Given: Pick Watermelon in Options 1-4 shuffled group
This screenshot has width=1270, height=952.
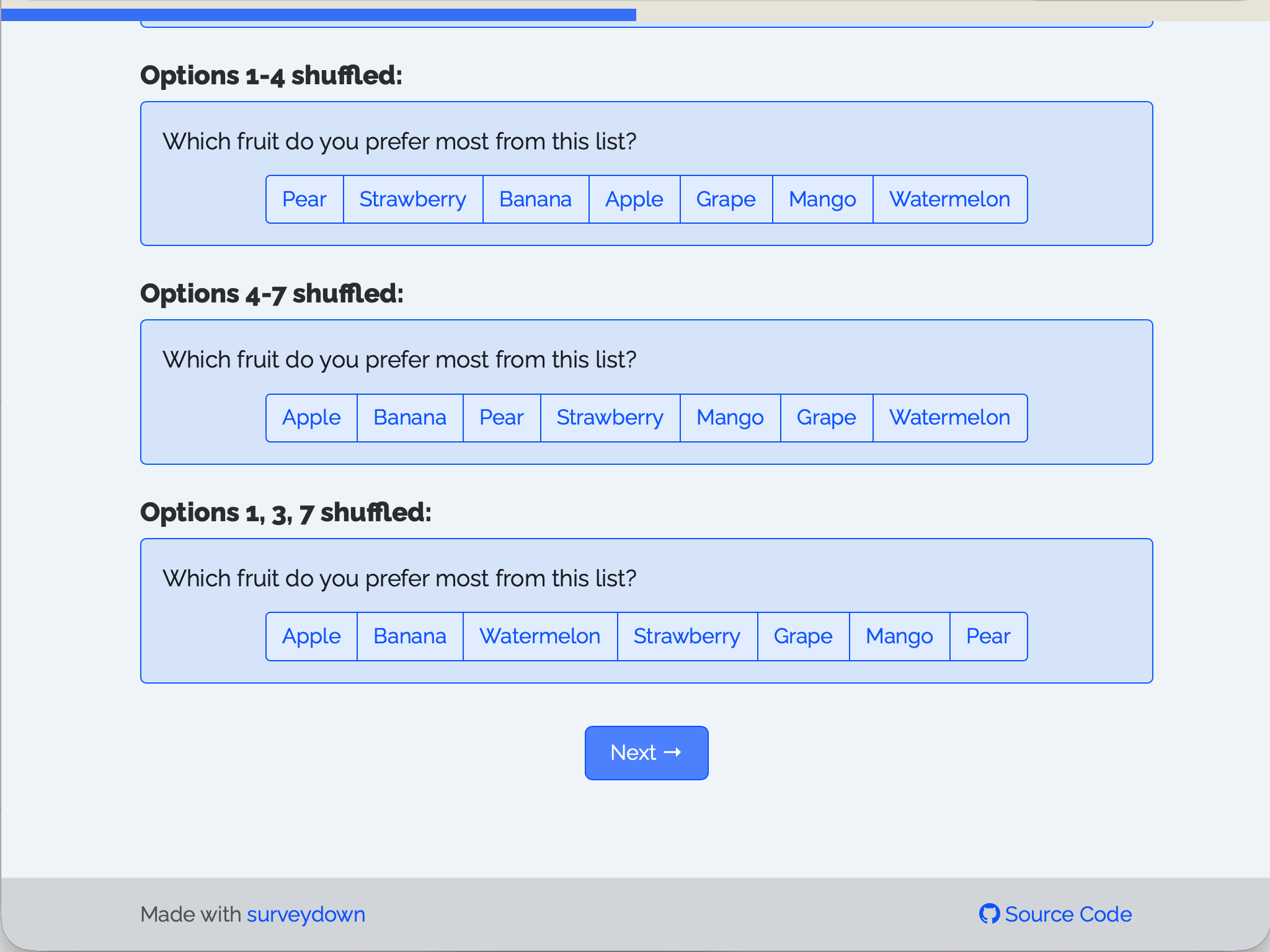Looking at the screenshot, I should pyautogui.click(x=949, y=200).
